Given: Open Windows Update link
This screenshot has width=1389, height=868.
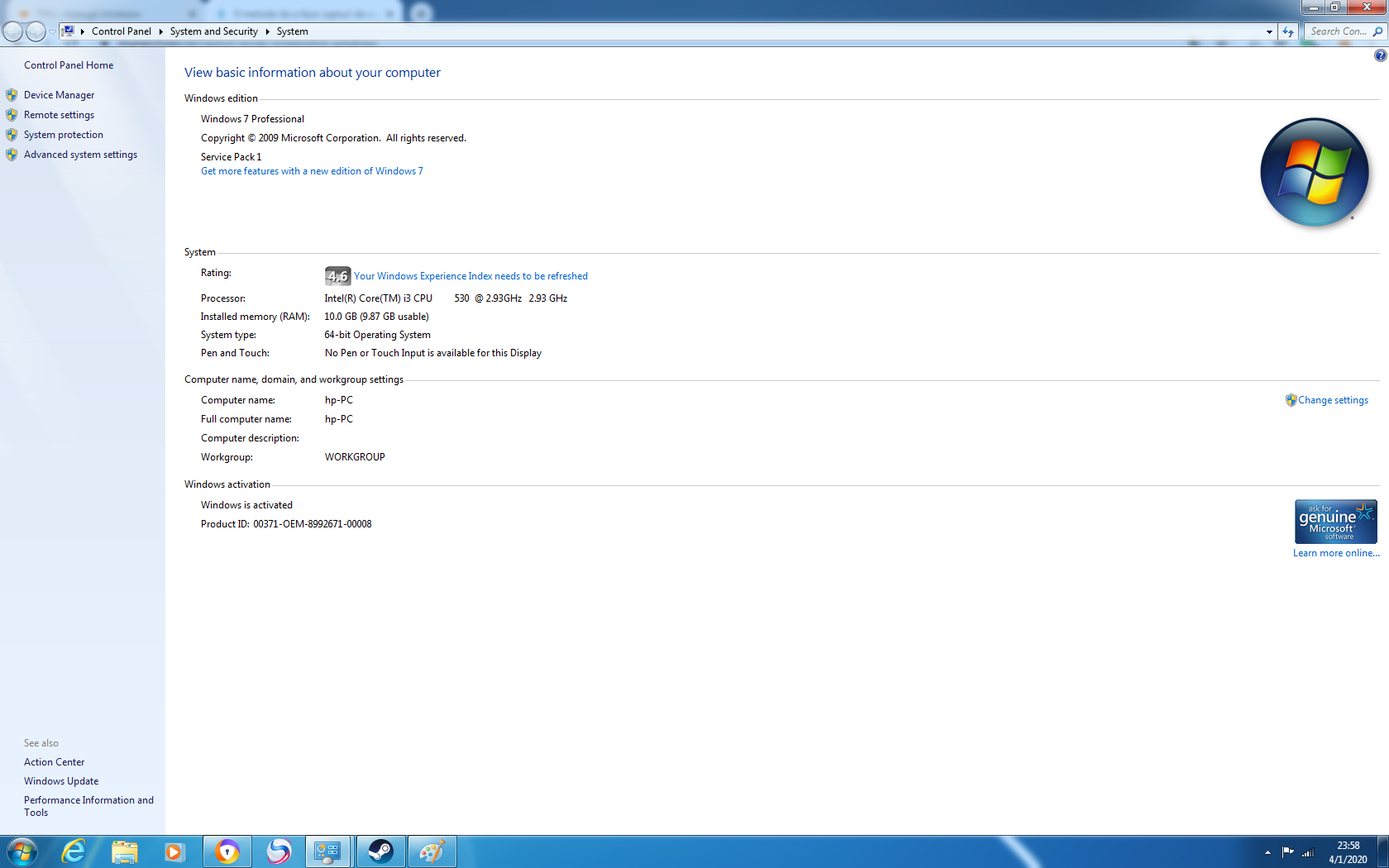Looking at the screenshot, I should click(61, 781).
